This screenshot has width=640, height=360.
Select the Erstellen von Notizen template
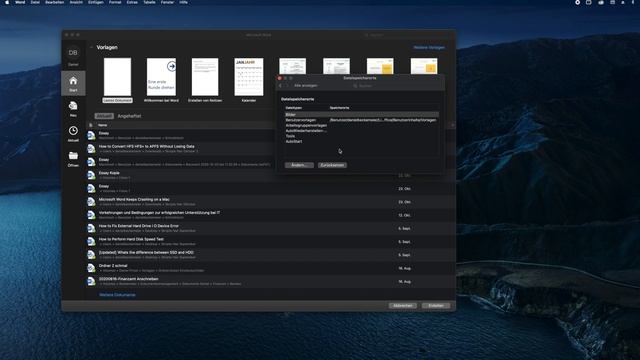[205, 80]
